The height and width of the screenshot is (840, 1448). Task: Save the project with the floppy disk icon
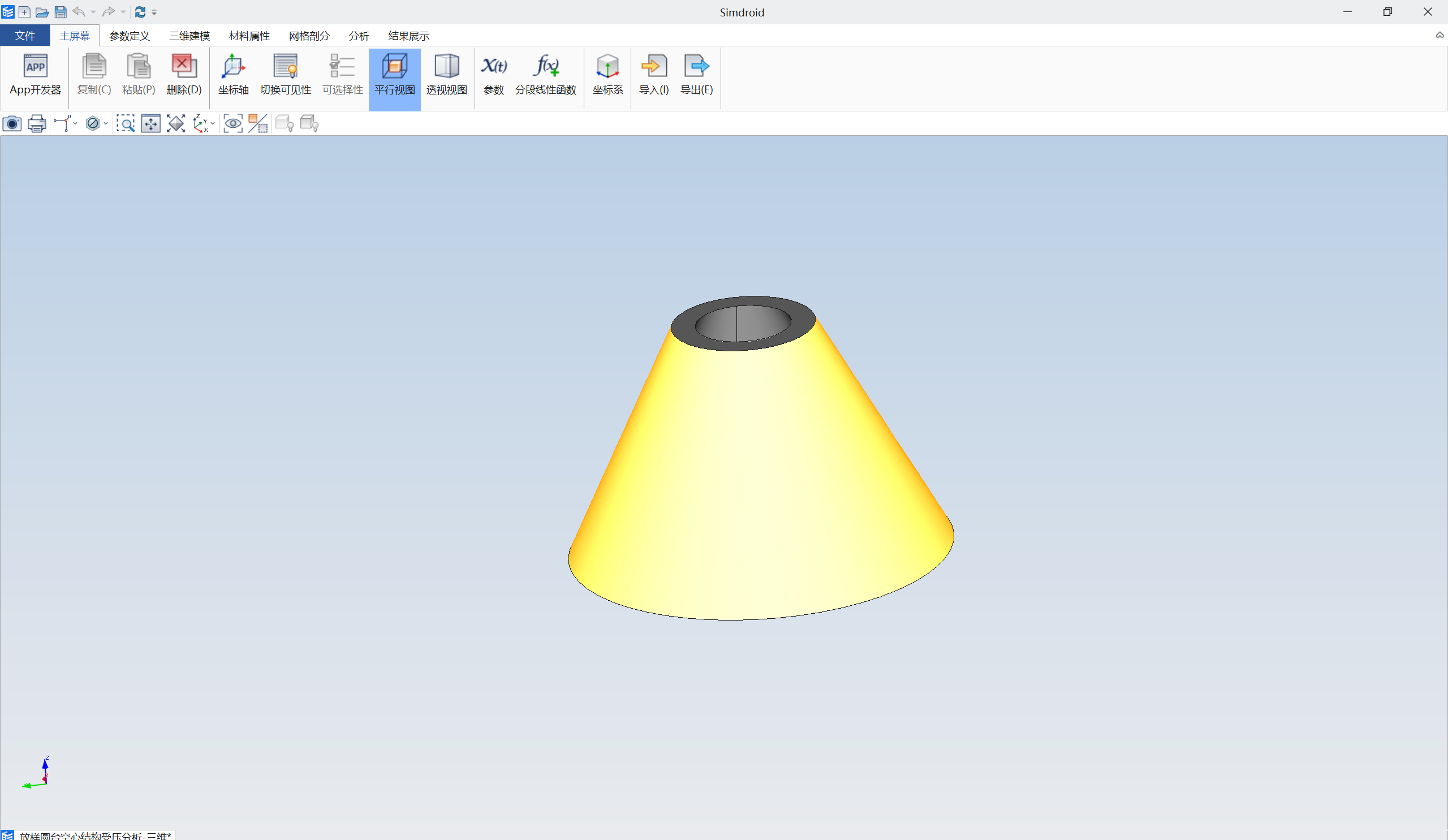[x=61, y=12]
